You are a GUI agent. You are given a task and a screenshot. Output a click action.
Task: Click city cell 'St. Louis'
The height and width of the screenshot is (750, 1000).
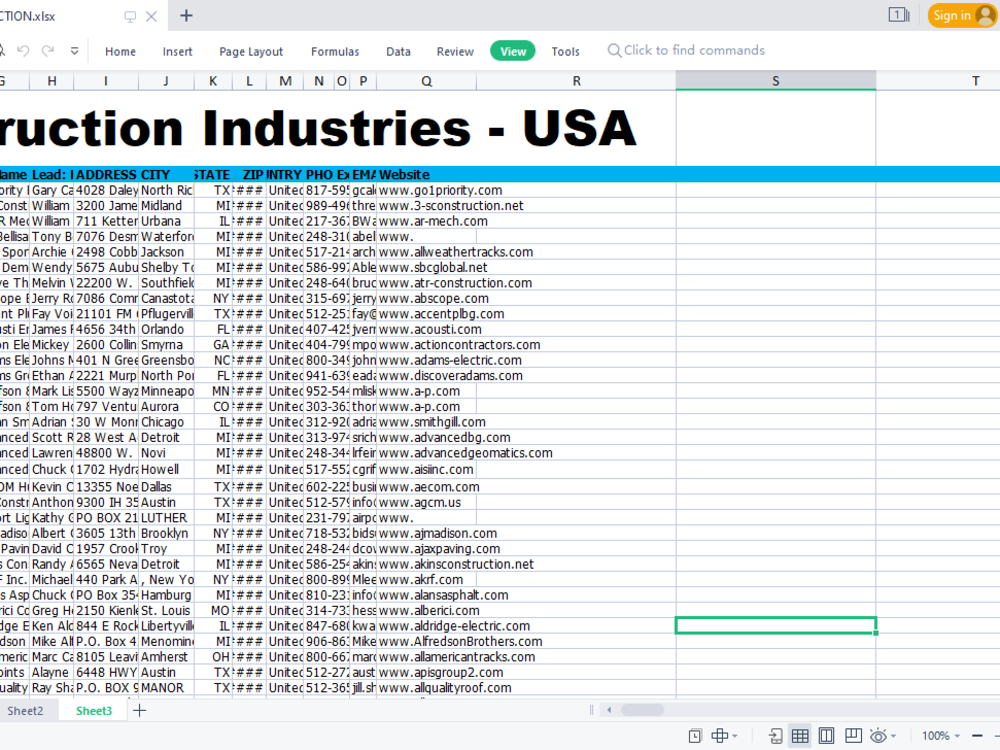click(x=166, y=610)
